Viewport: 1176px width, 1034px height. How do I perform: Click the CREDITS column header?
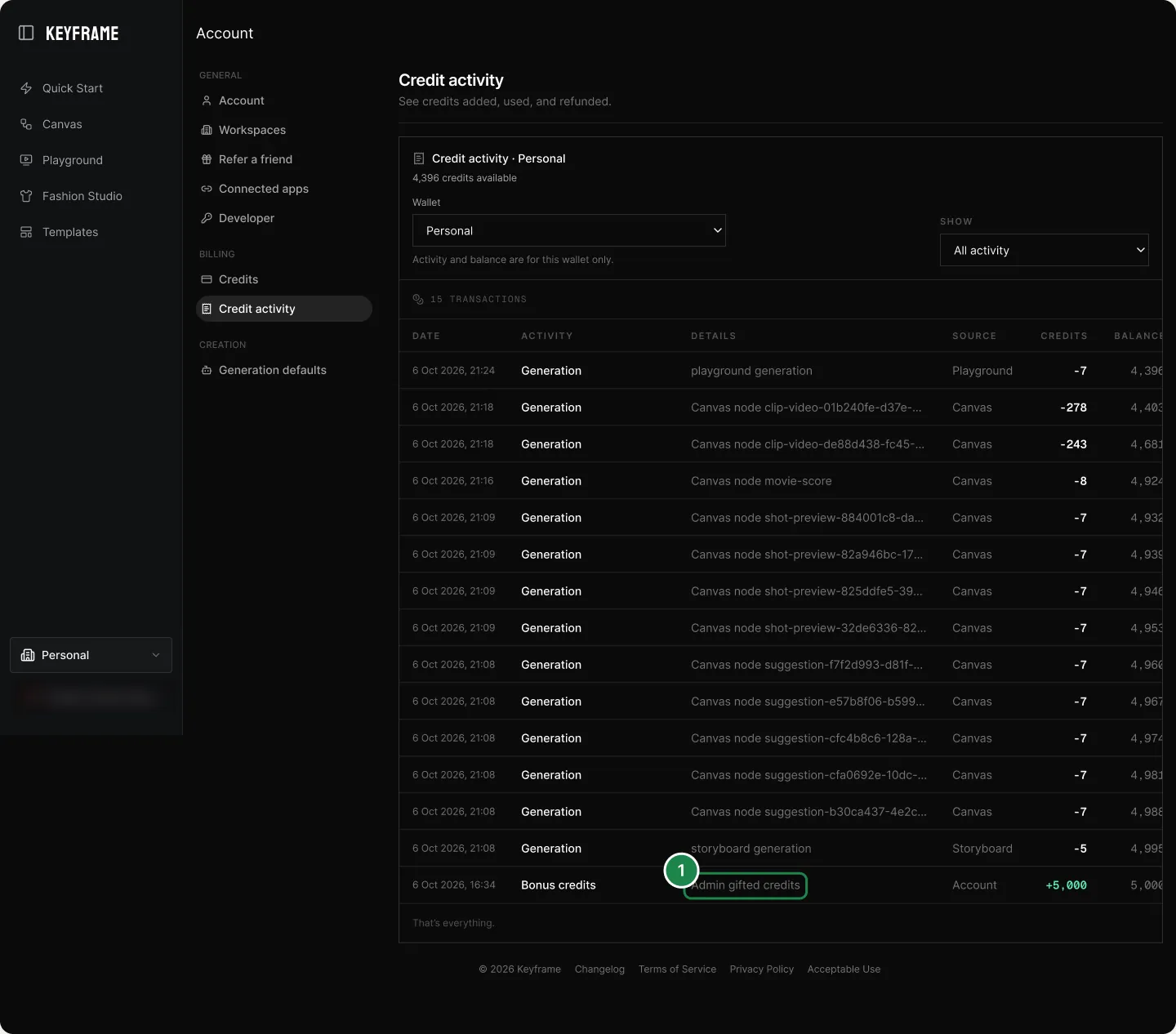tap(1063, 336)
